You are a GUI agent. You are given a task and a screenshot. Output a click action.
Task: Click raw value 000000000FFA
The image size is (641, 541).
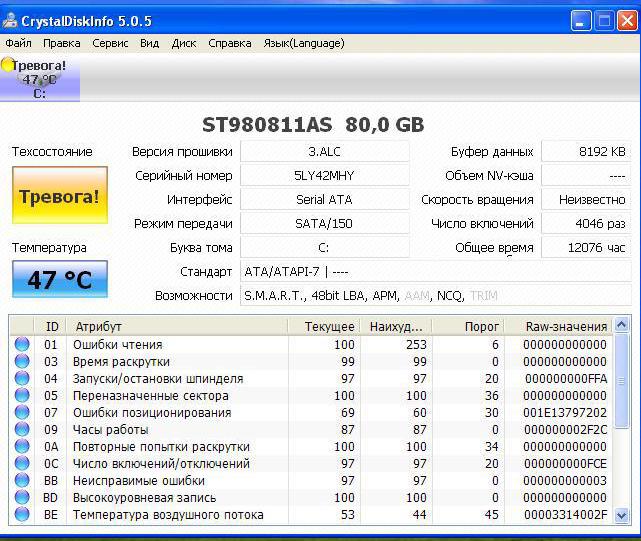click(566, 379)
